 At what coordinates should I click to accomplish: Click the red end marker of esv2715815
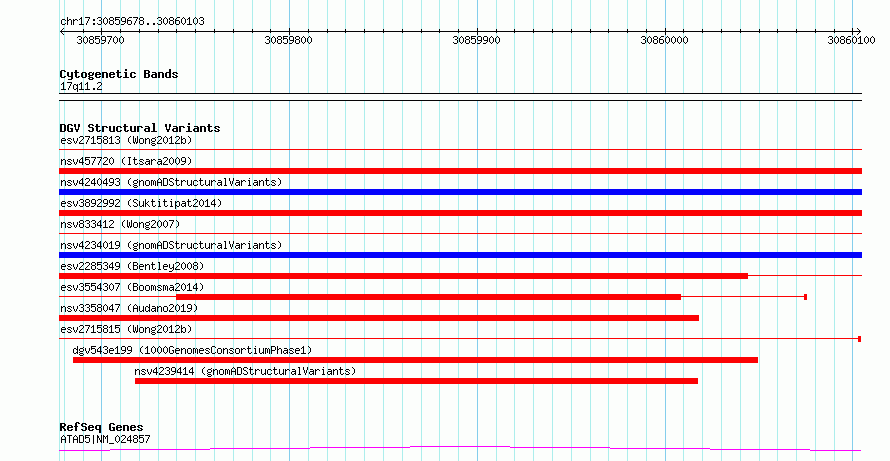[859, 339]
